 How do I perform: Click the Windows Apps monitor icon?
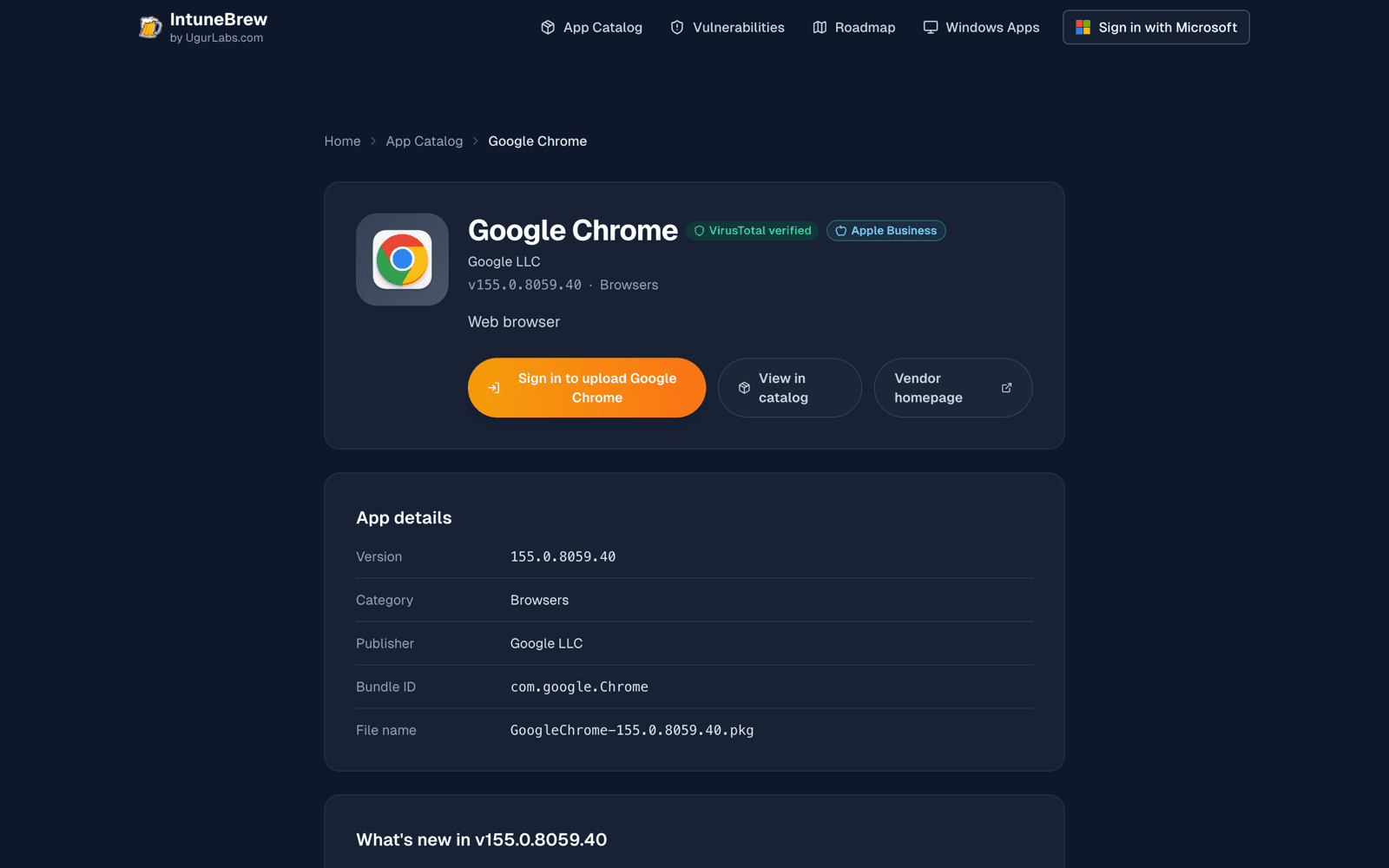[x=931, y=28]
